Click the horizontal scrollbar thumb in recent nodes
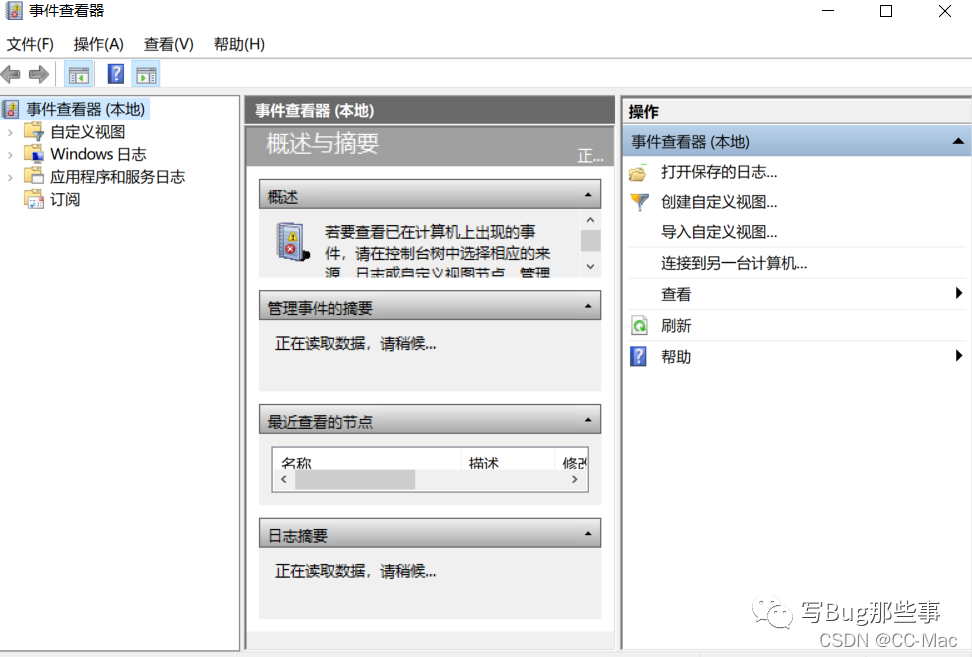The height and width of the screenshot is (657, 972). coord(355,480)
